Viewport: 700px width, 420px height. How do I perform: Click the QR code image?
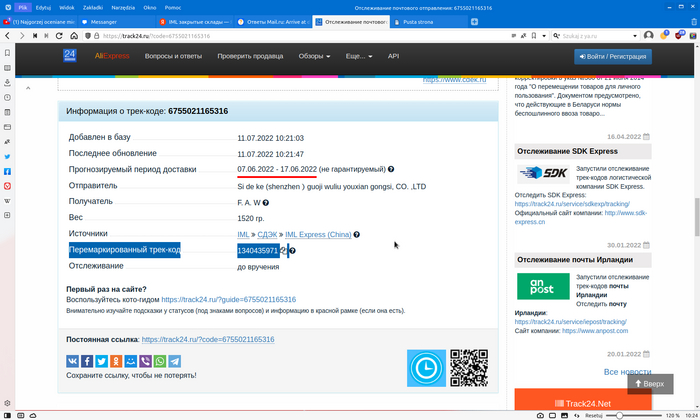(x=469, y=367)
